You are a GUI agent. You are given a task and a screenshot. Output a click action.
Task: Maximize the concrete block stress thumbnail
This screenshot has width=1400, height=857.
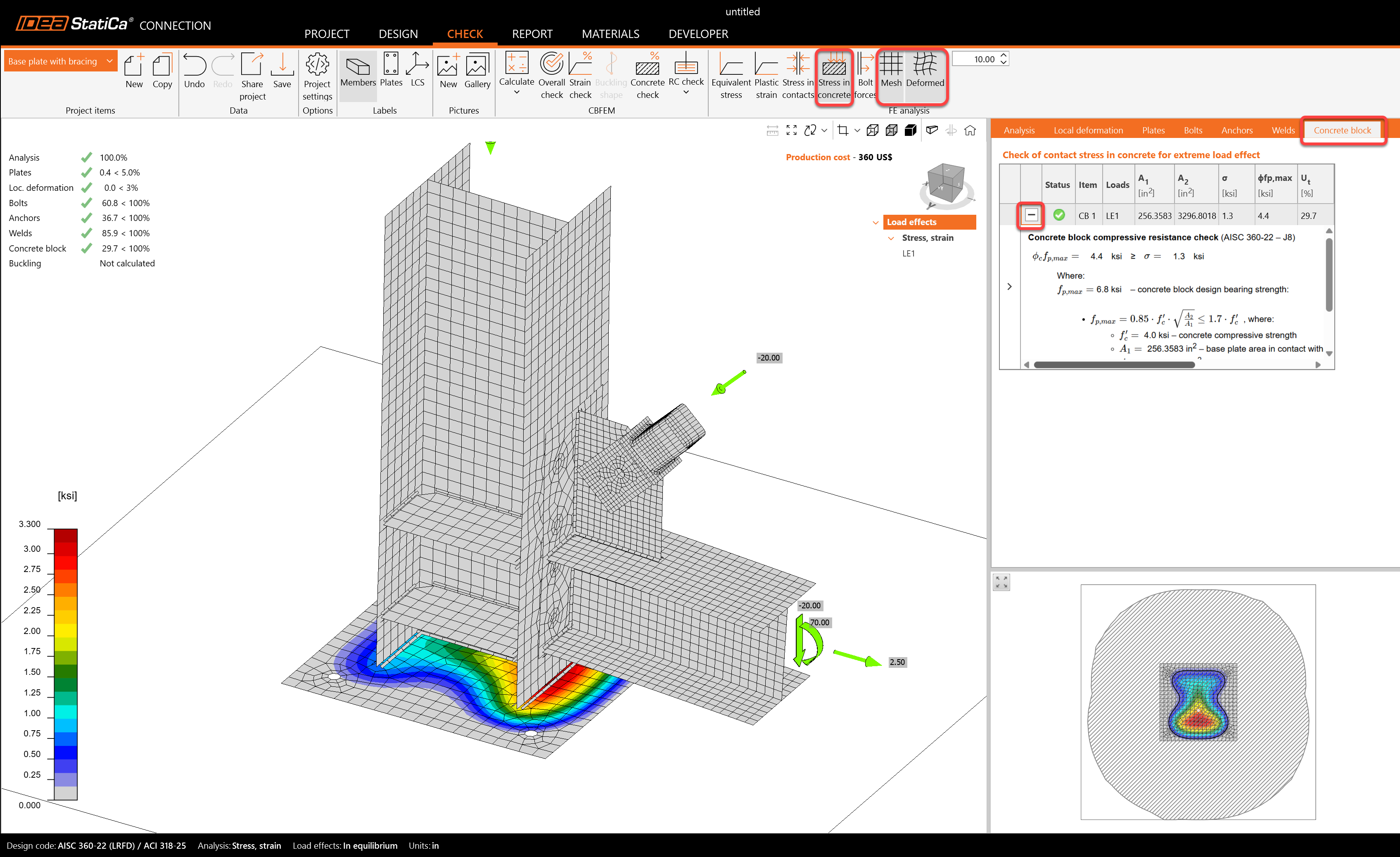(x=1001, y=582)
